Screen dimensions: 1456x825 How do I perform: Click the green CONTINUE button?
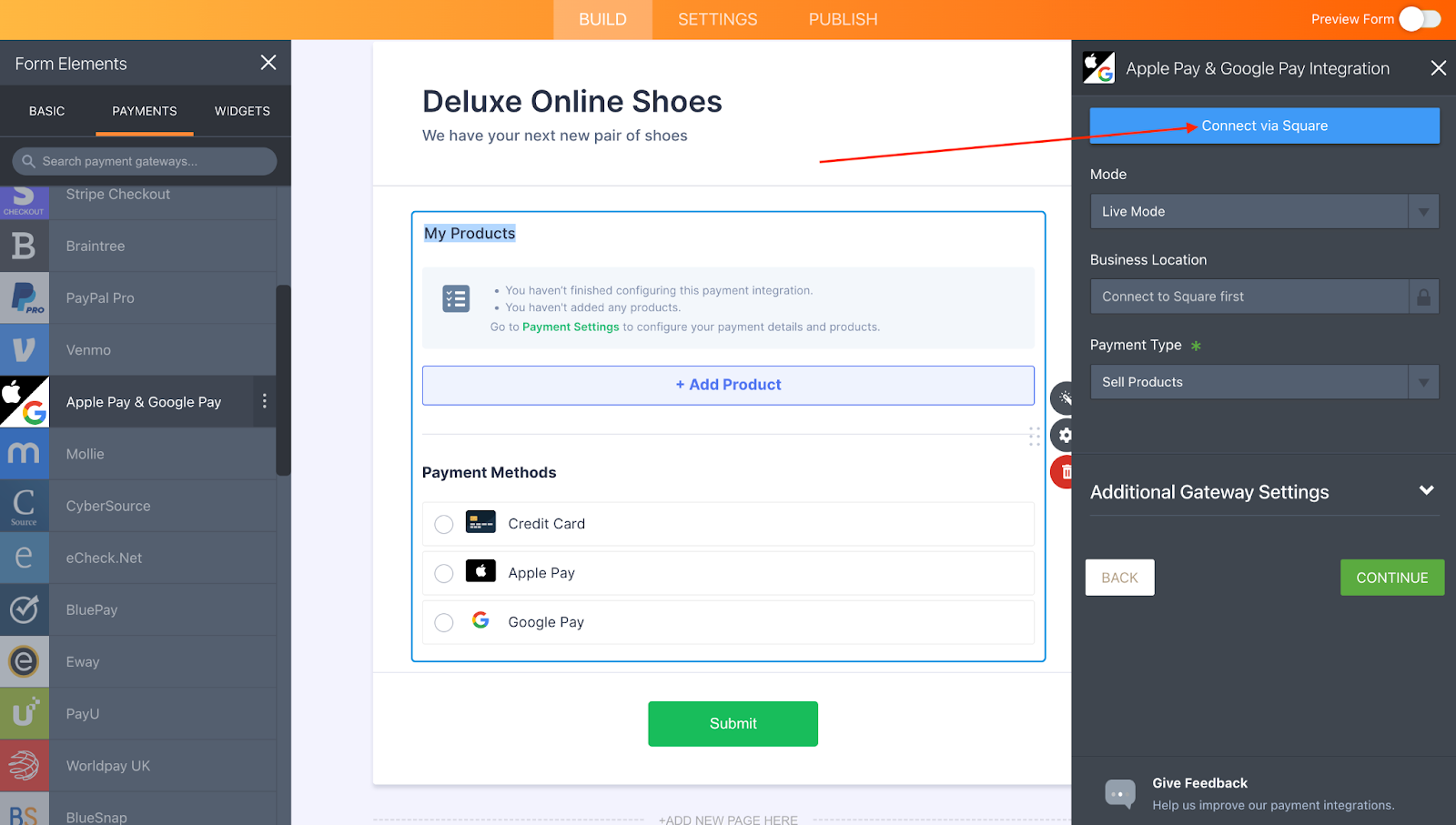tap(1392, 578)
